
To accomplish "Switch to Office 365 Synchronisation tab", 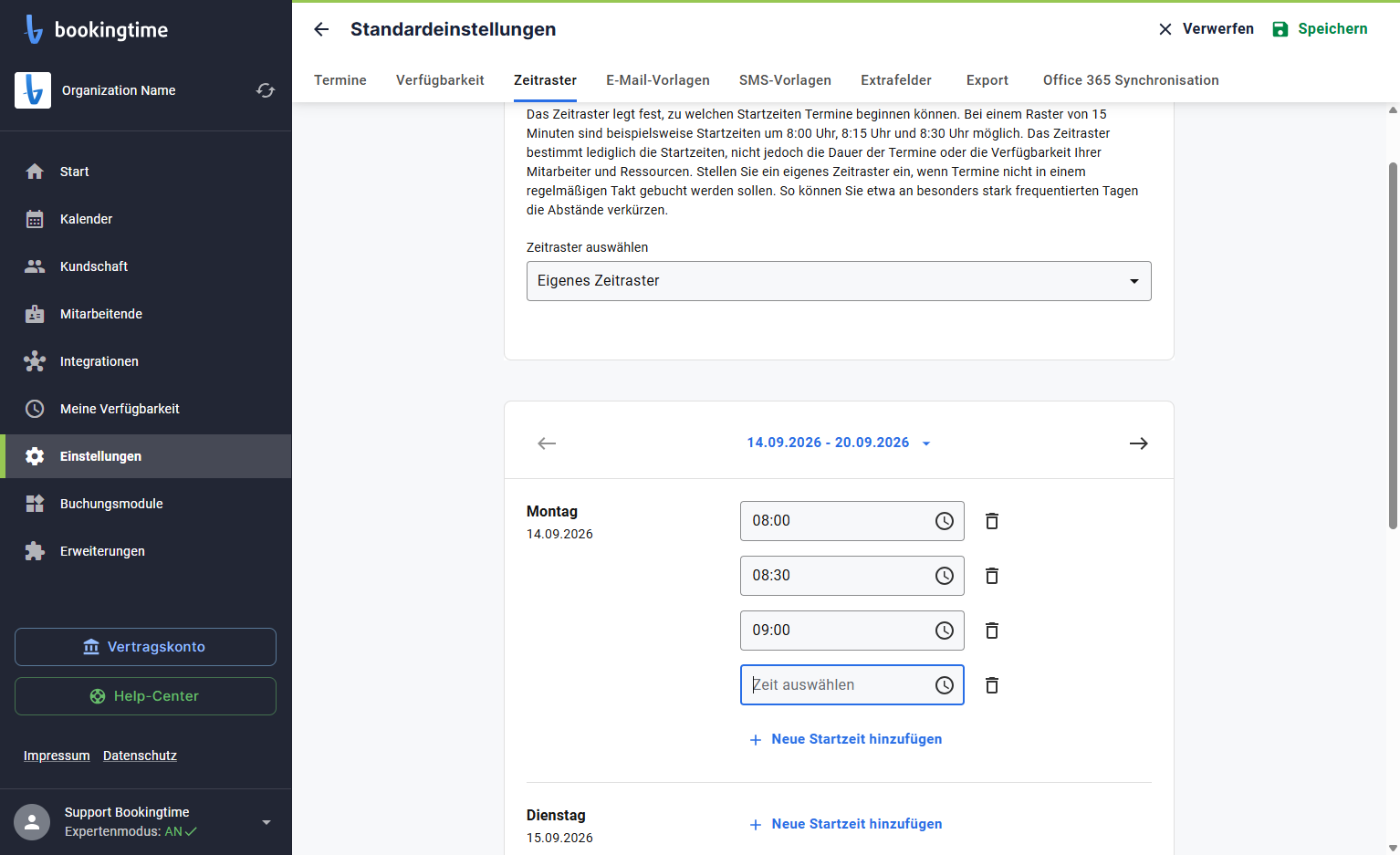I will [x=1131, y=80].
